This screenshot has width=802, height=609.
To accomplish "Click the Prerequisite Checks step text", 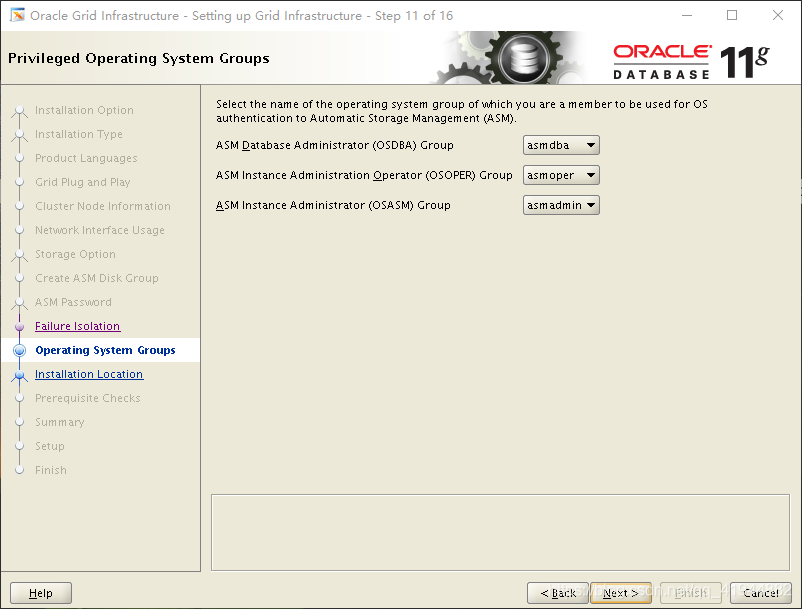I will [x=87, y=398].
